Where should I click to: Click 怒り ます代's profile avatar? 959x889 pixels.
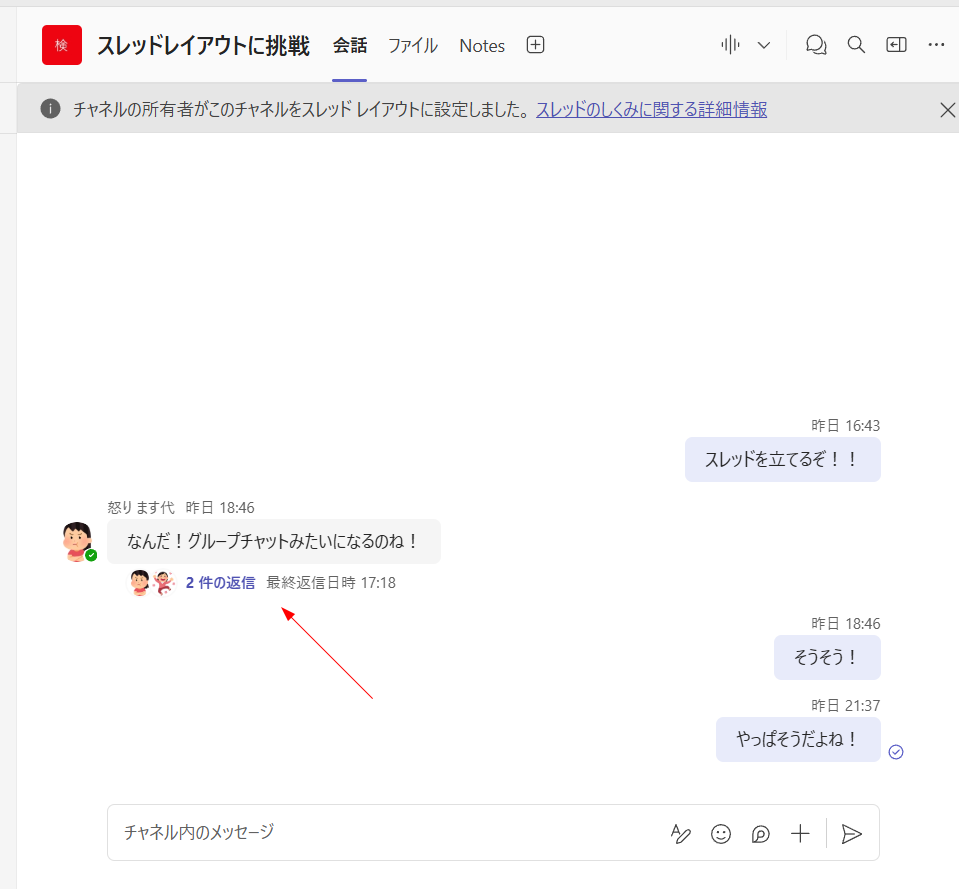click(x=77, y=541)
